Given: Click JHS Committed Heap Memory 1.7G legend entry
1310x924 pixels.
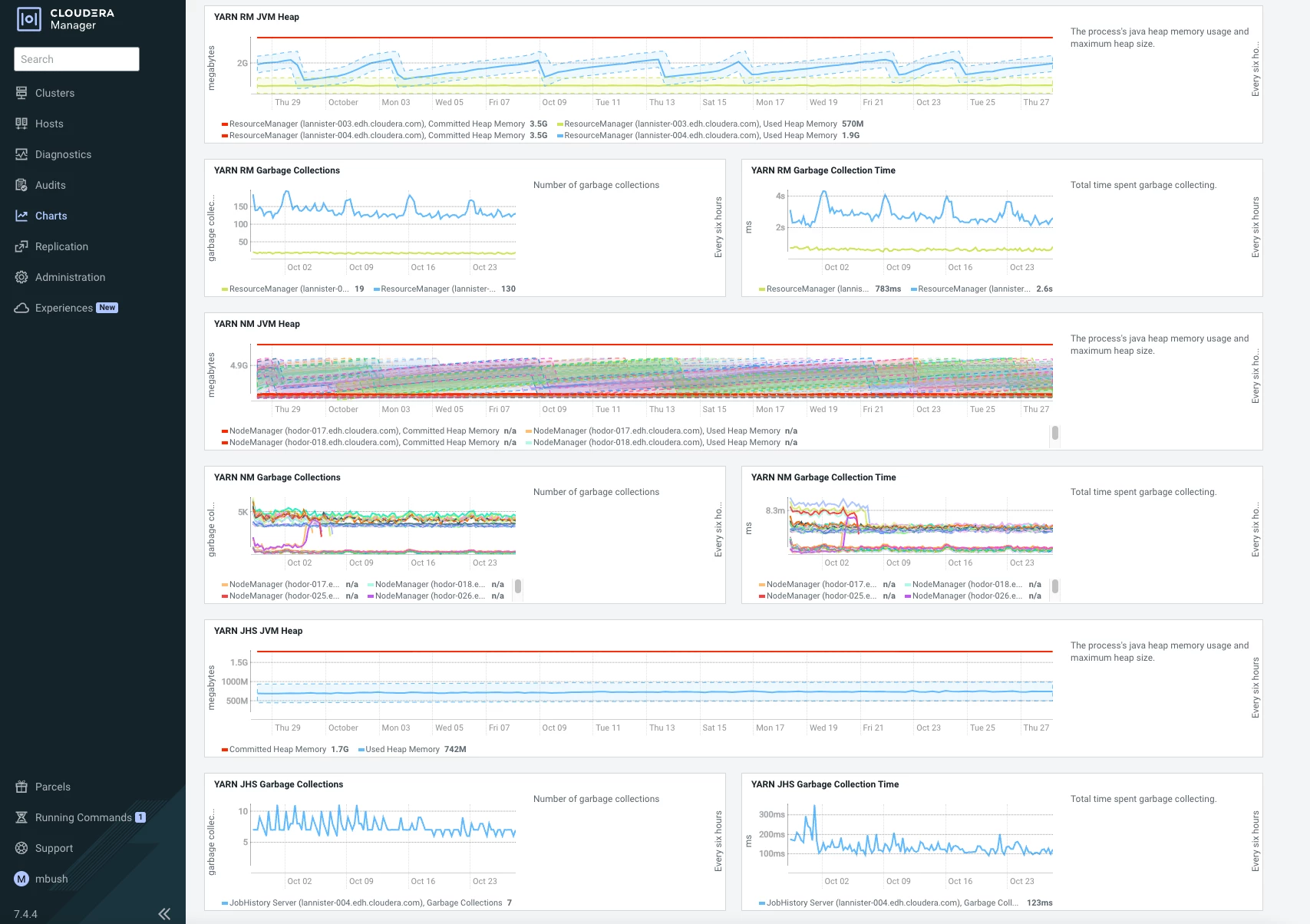Looking at the screenshot, I should click(285, 749).
